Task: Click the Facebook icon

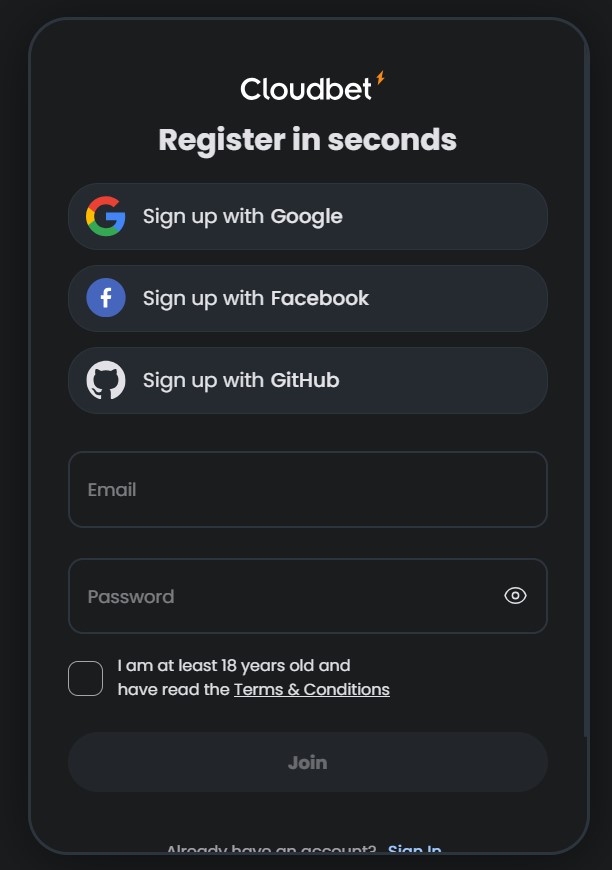Action: [106, 298]
